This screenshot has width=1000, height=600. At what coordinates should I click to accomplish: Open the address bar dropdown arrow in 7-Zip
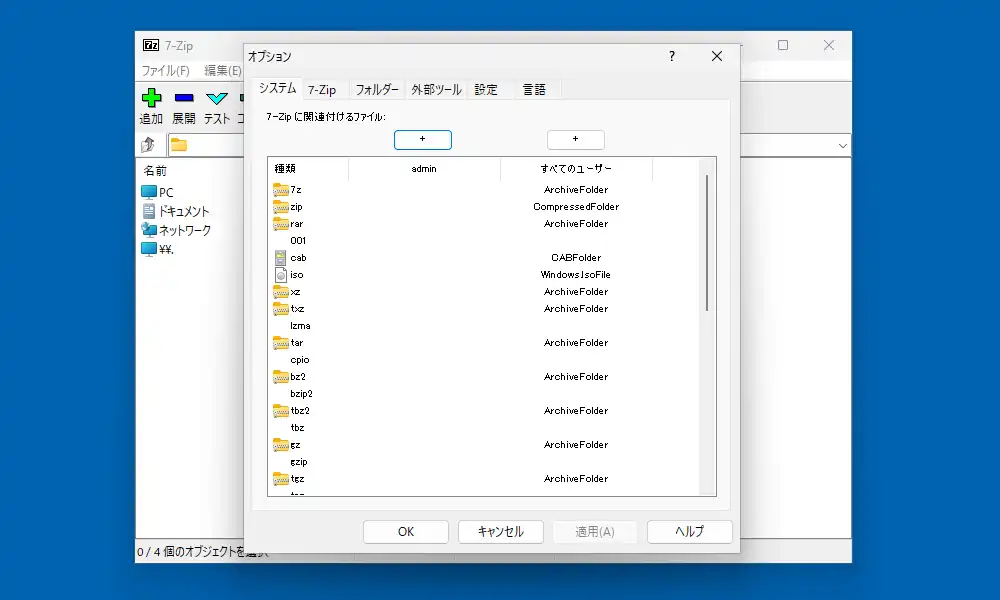842,146
